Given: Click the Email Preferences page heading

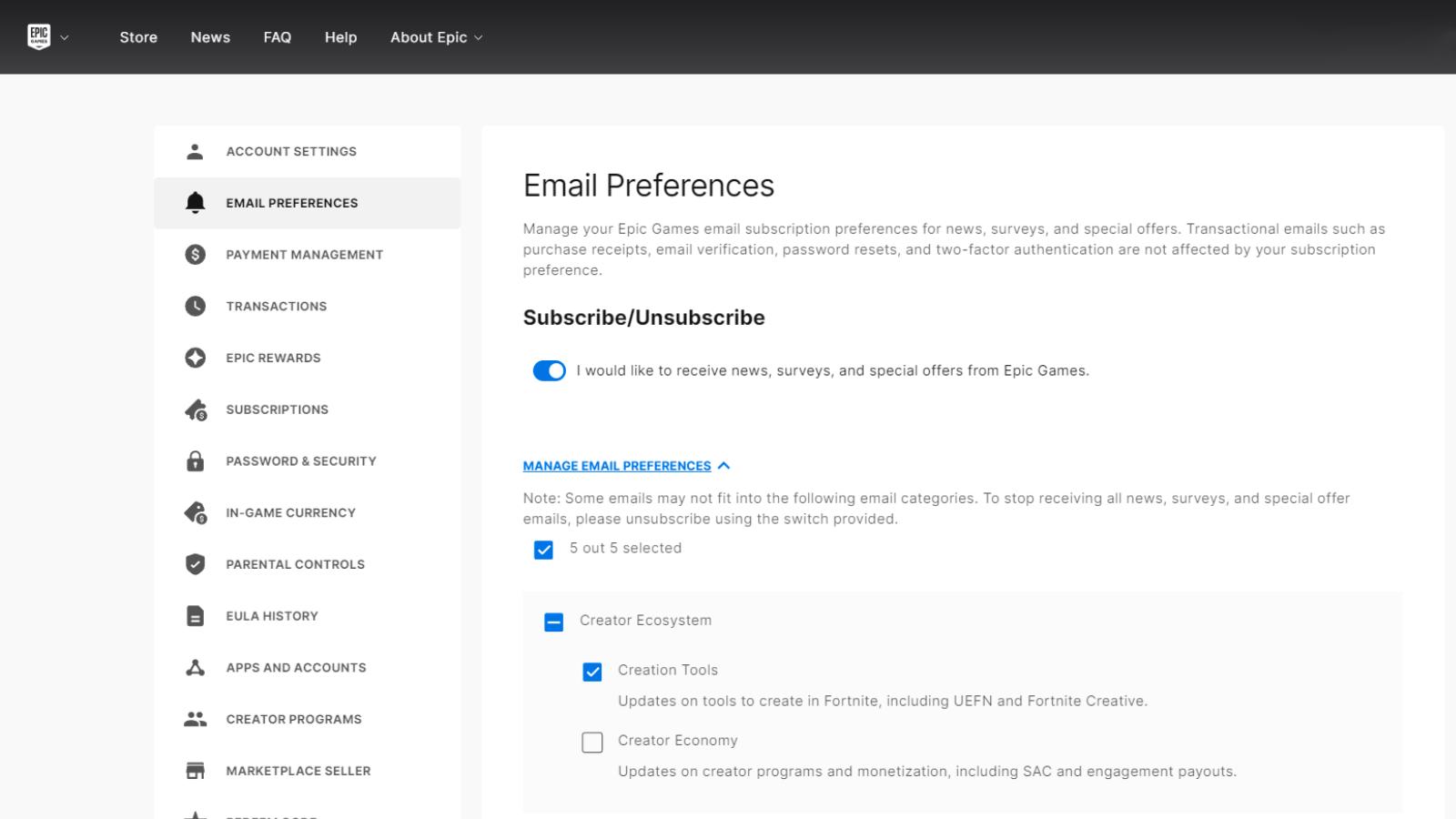Looking at the screenshot, I should click(649, 186).
